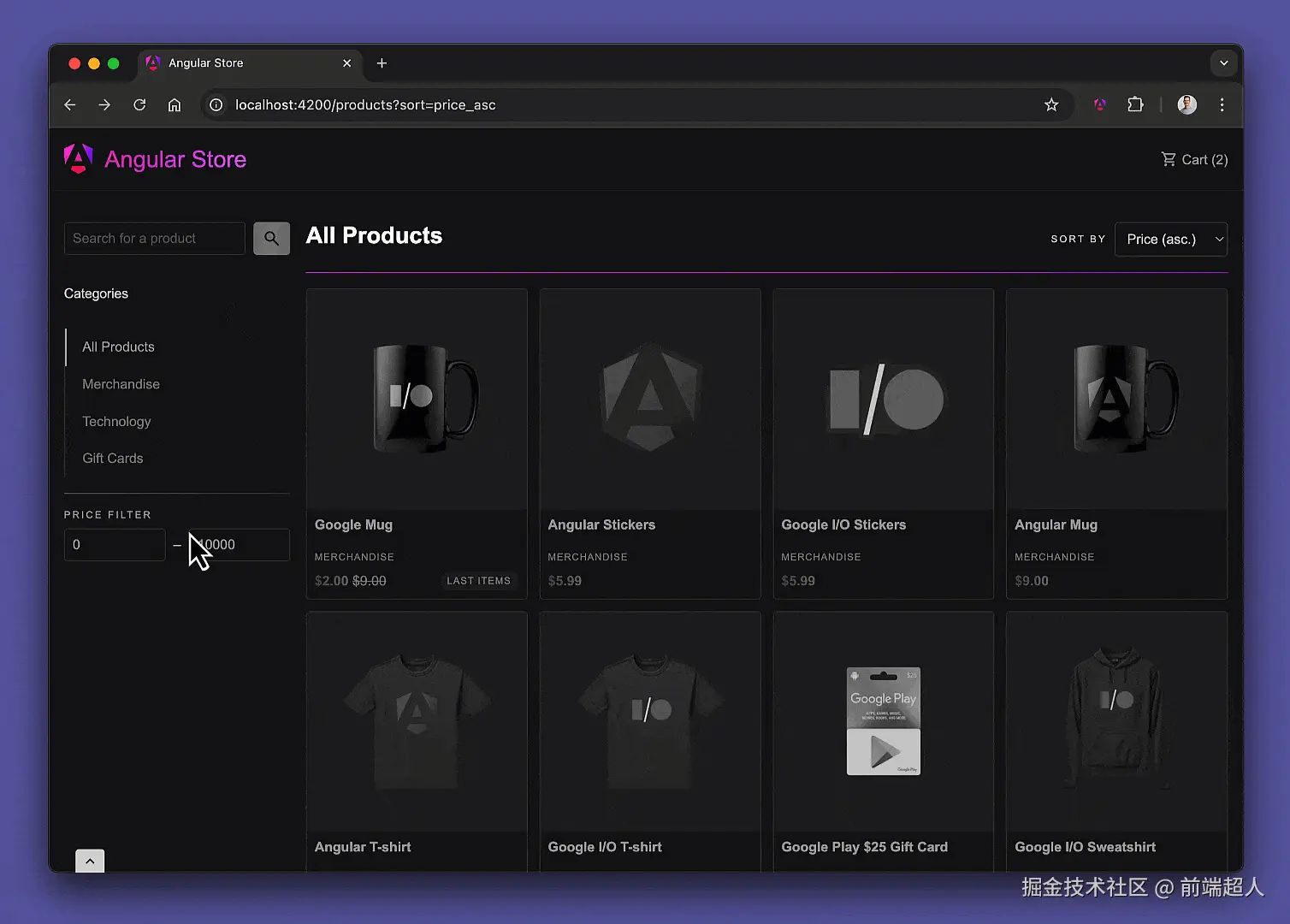Click the Google Play gift card image
This screenshot has width=1290, height=924.
pos(884,721)
